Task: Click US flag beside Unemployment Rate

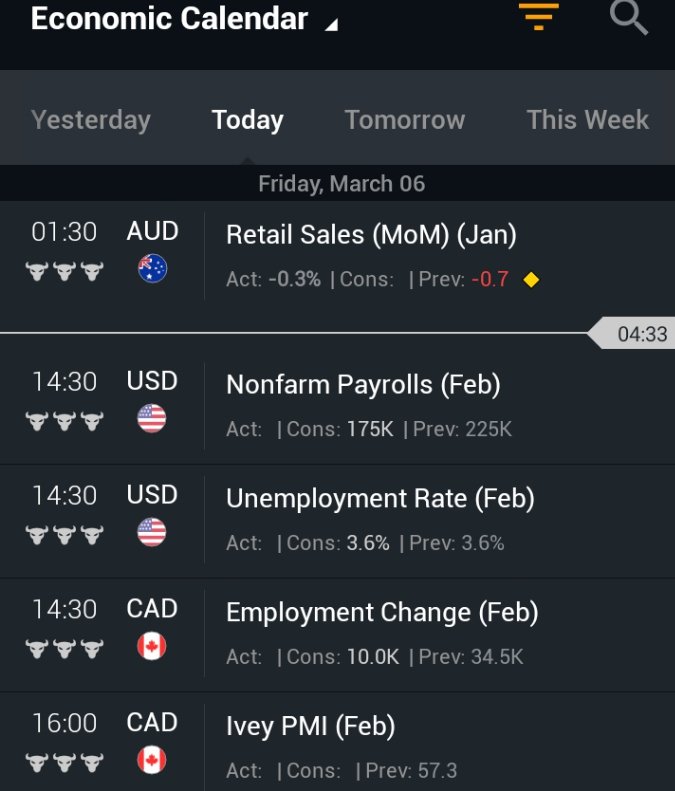Action: pos(152,532)
